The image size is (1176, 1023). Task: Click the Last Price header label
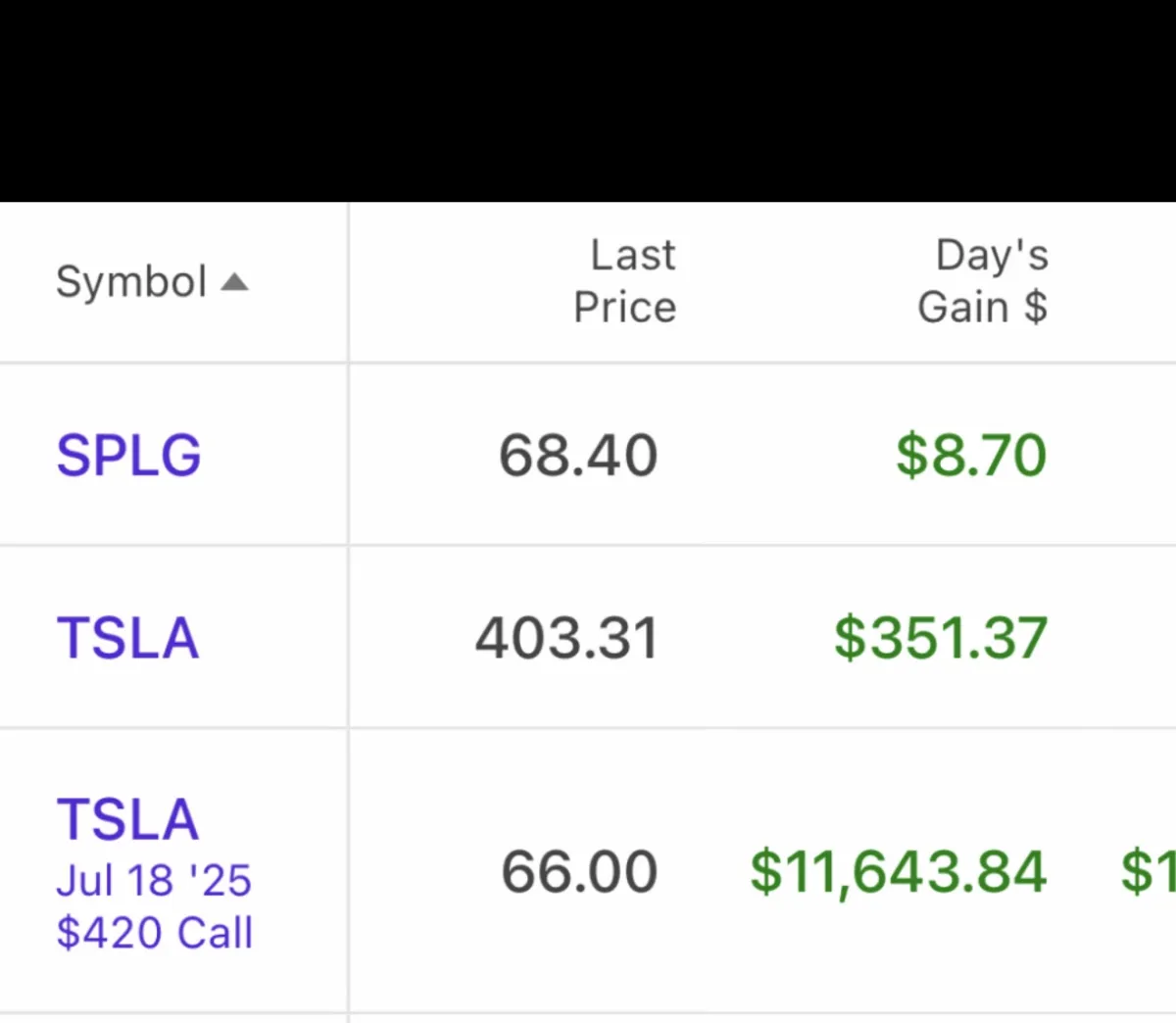pos(624,281)
